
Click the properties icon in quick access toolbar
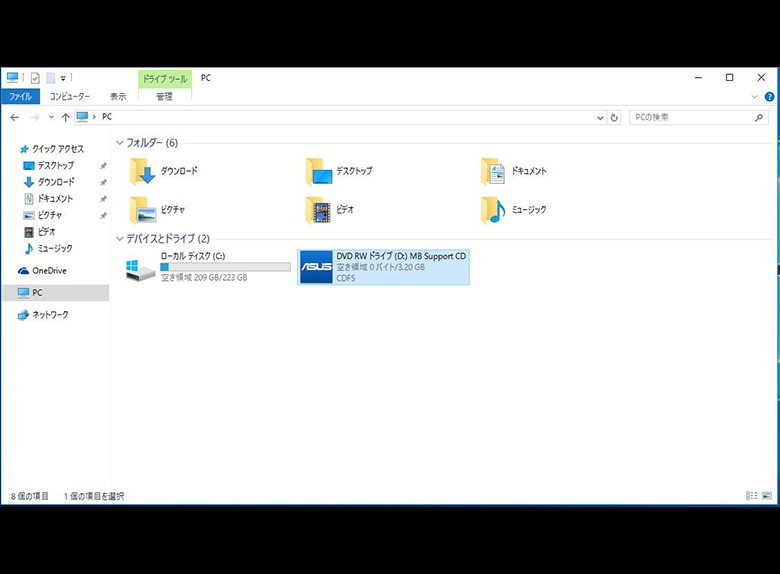pos(35,78)
